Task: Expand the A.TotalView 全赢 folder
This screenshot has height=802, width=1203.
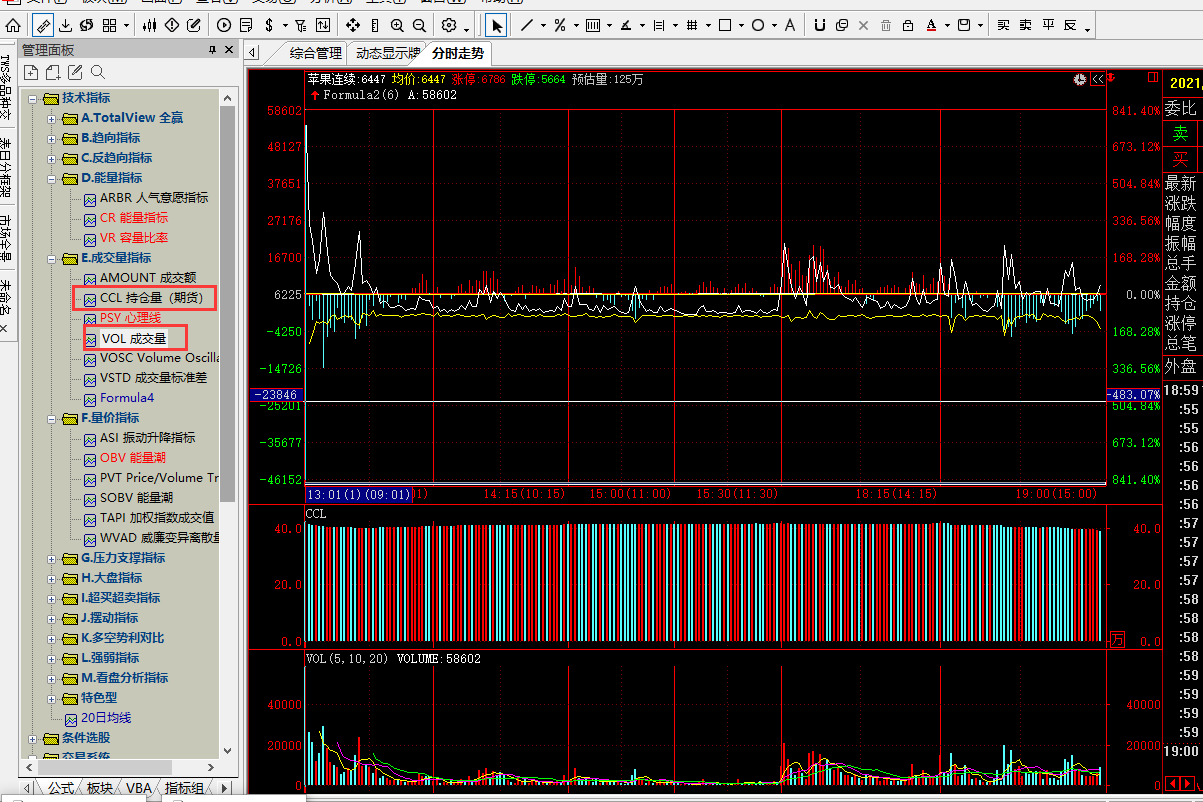Action: coord(52,118)
